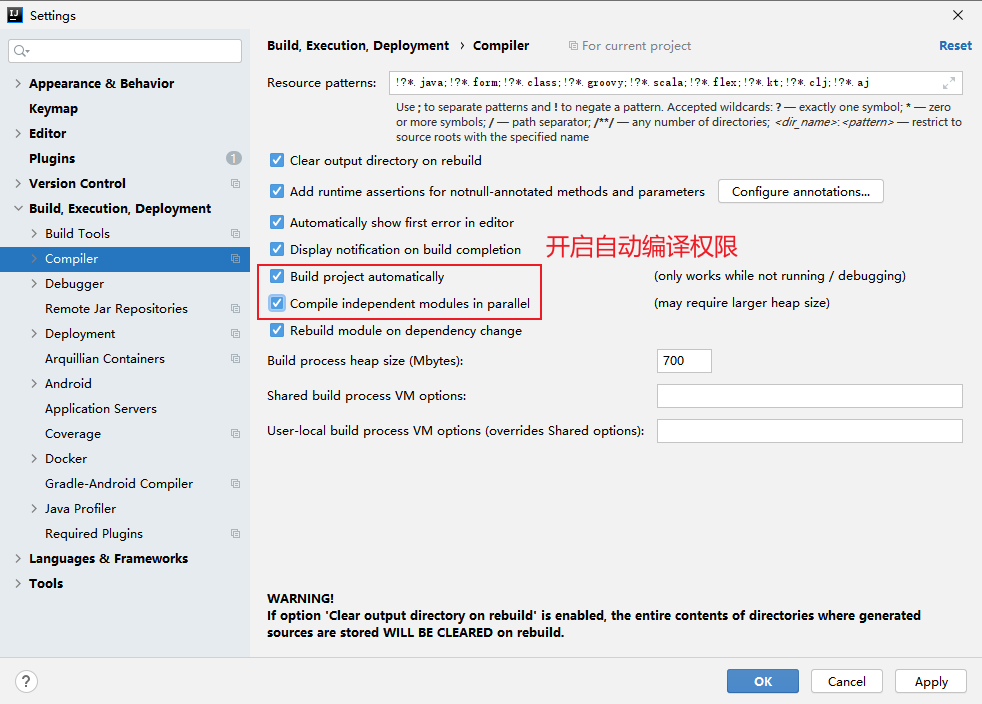Click the Plugins update badge showing 1

(x=234, y=158)
